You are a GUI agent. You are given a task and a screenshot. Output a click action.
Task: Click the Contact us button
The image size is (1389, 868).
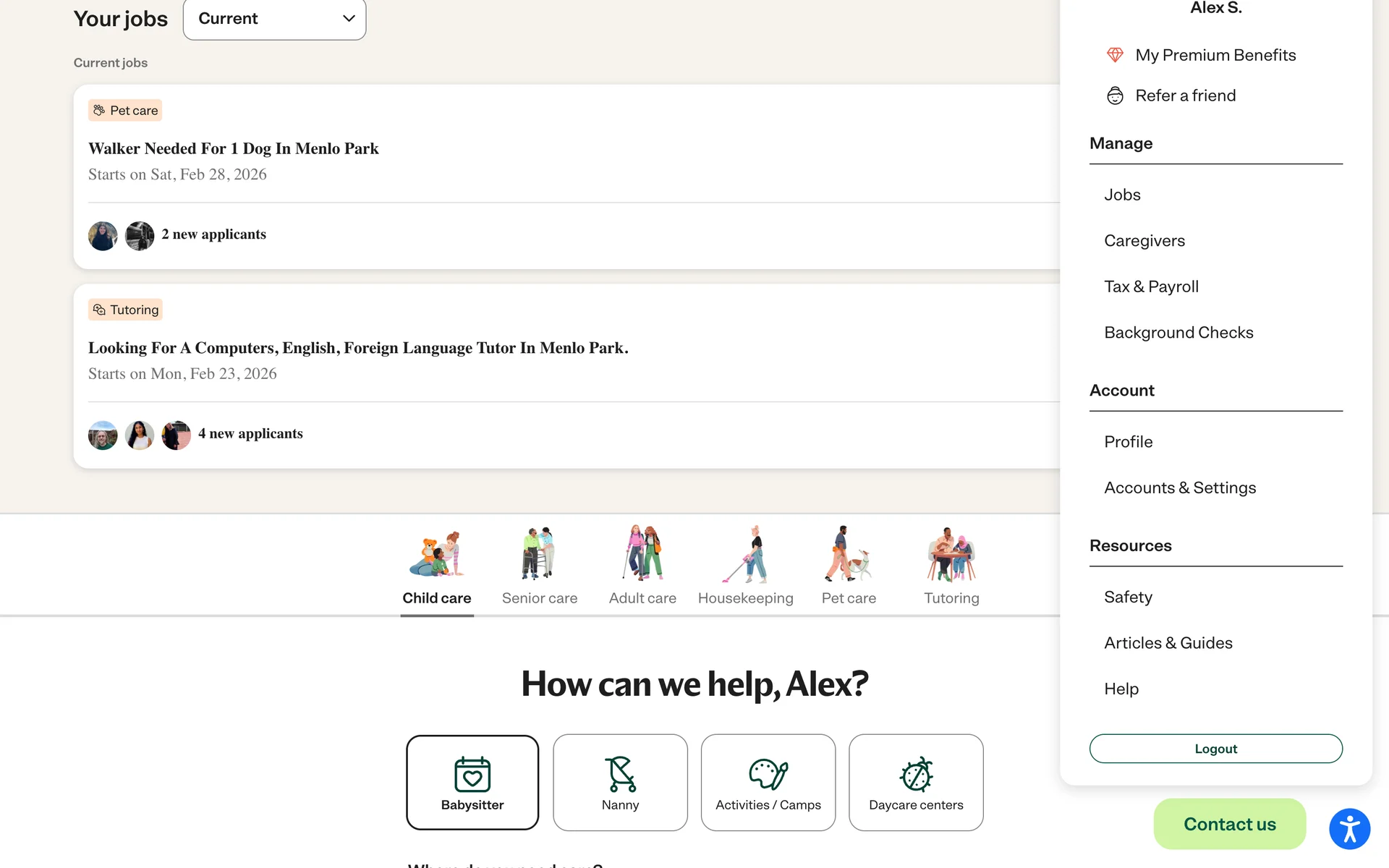click(1229, 824)
